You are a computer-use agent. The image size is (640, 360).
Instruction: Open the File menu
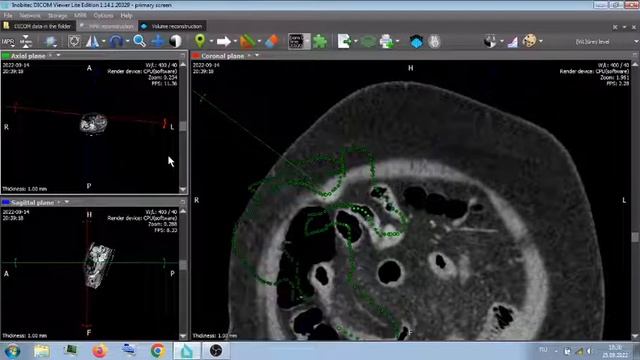[8, 16]
